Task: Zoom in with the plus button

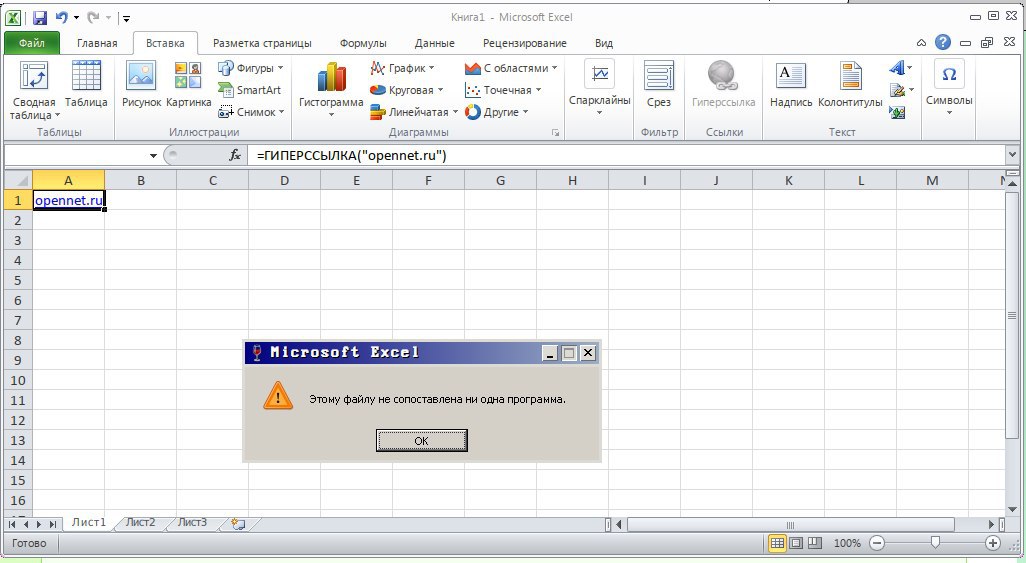Action: (x=993, y=543)
